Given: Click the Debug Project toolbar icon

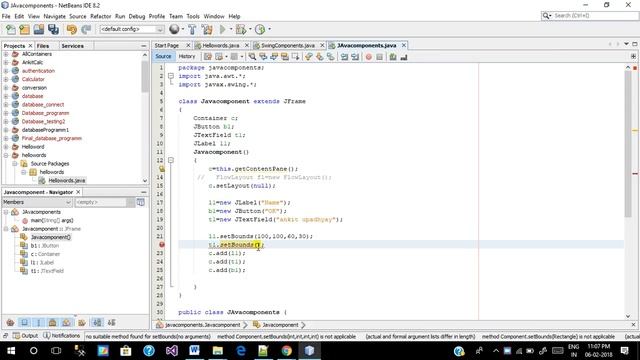Looking at the screenshot, I should click(240, 29).
